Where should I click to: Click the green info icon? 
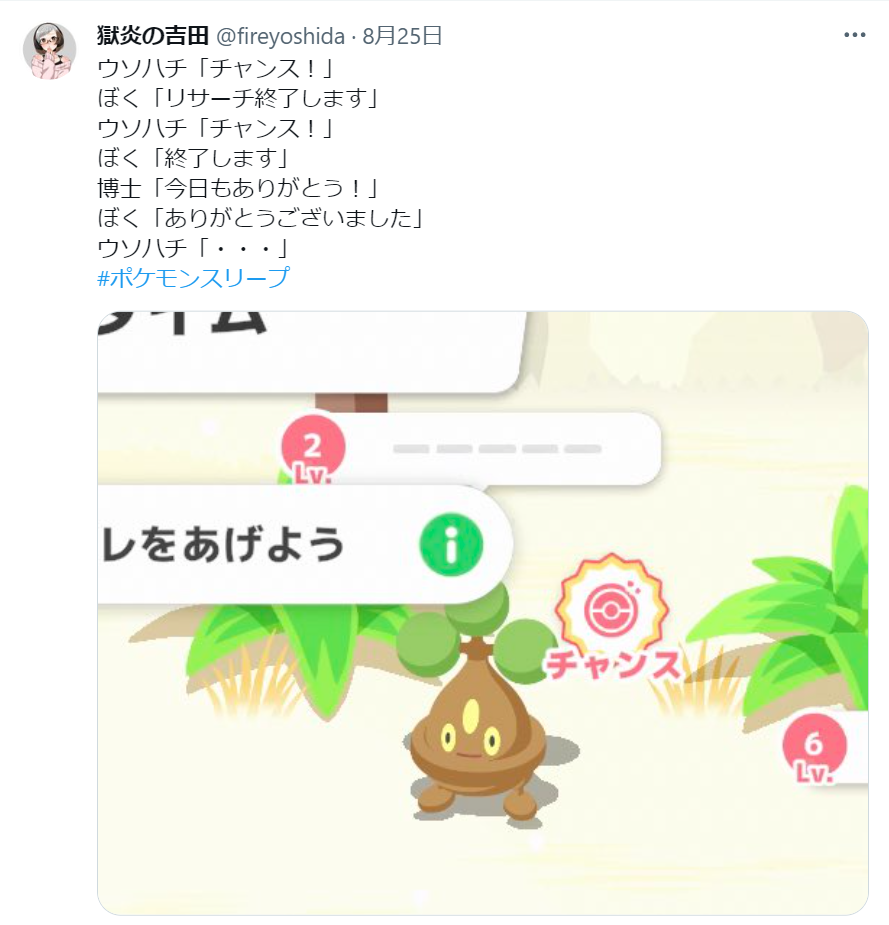click(x=451, y=544)
